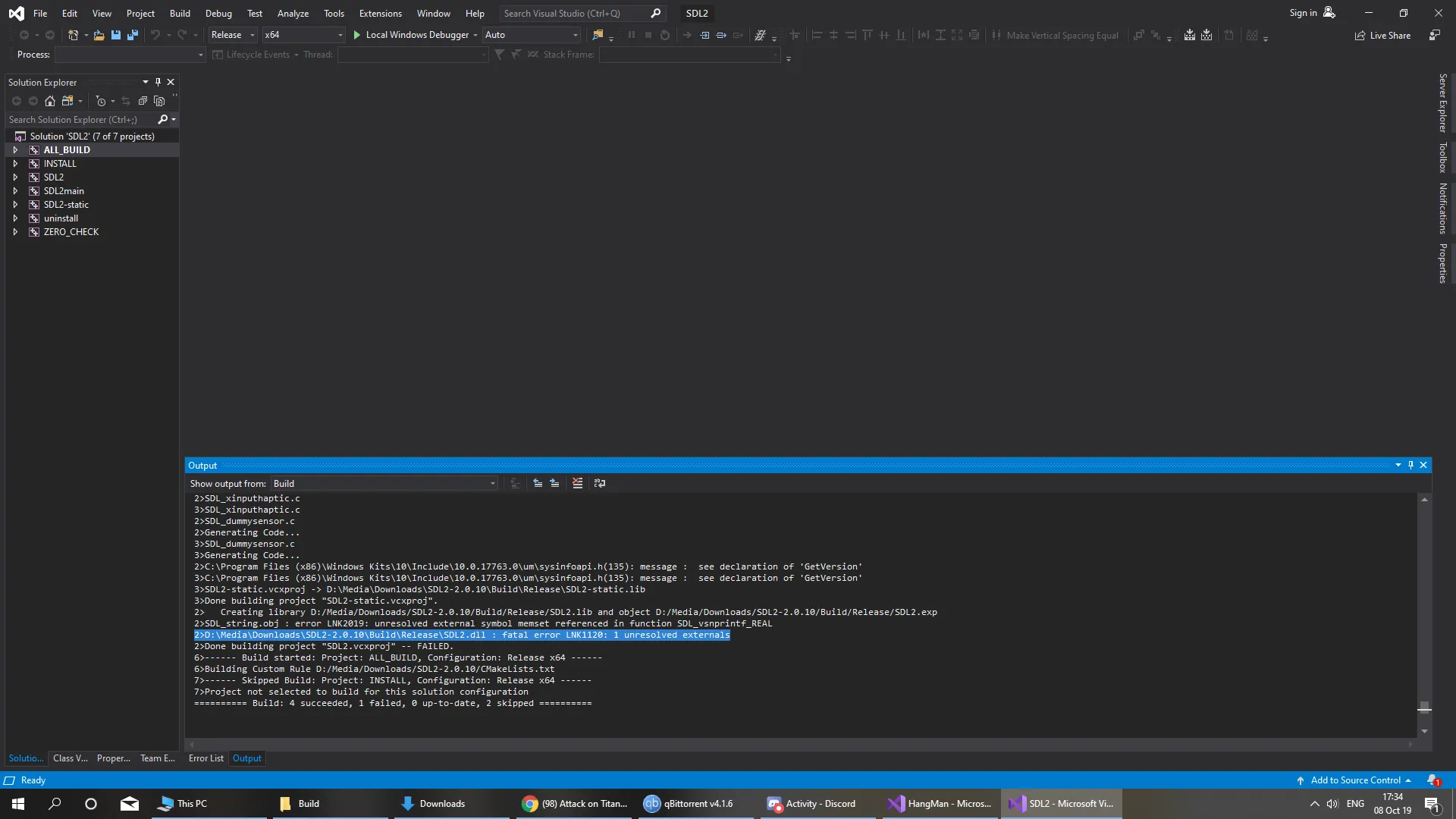The width and height of the screenshot is (1456, 819).
Task: Click Add to Source Control
Action: (x=1355, y=780)
